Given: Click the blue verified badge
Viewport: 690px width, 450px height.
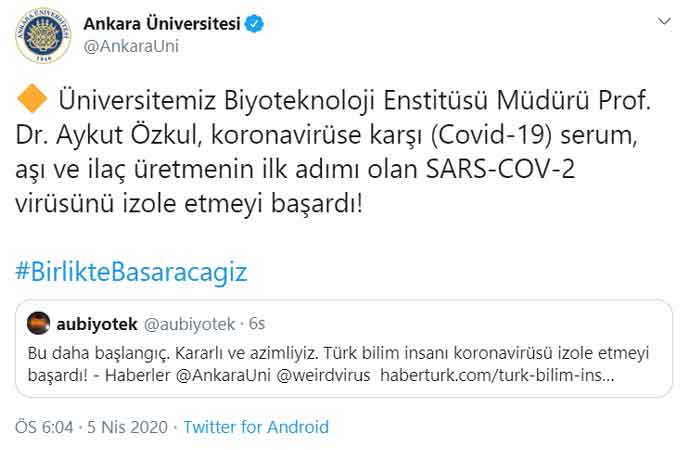Looking at the screenshot, I should [255, 24].
